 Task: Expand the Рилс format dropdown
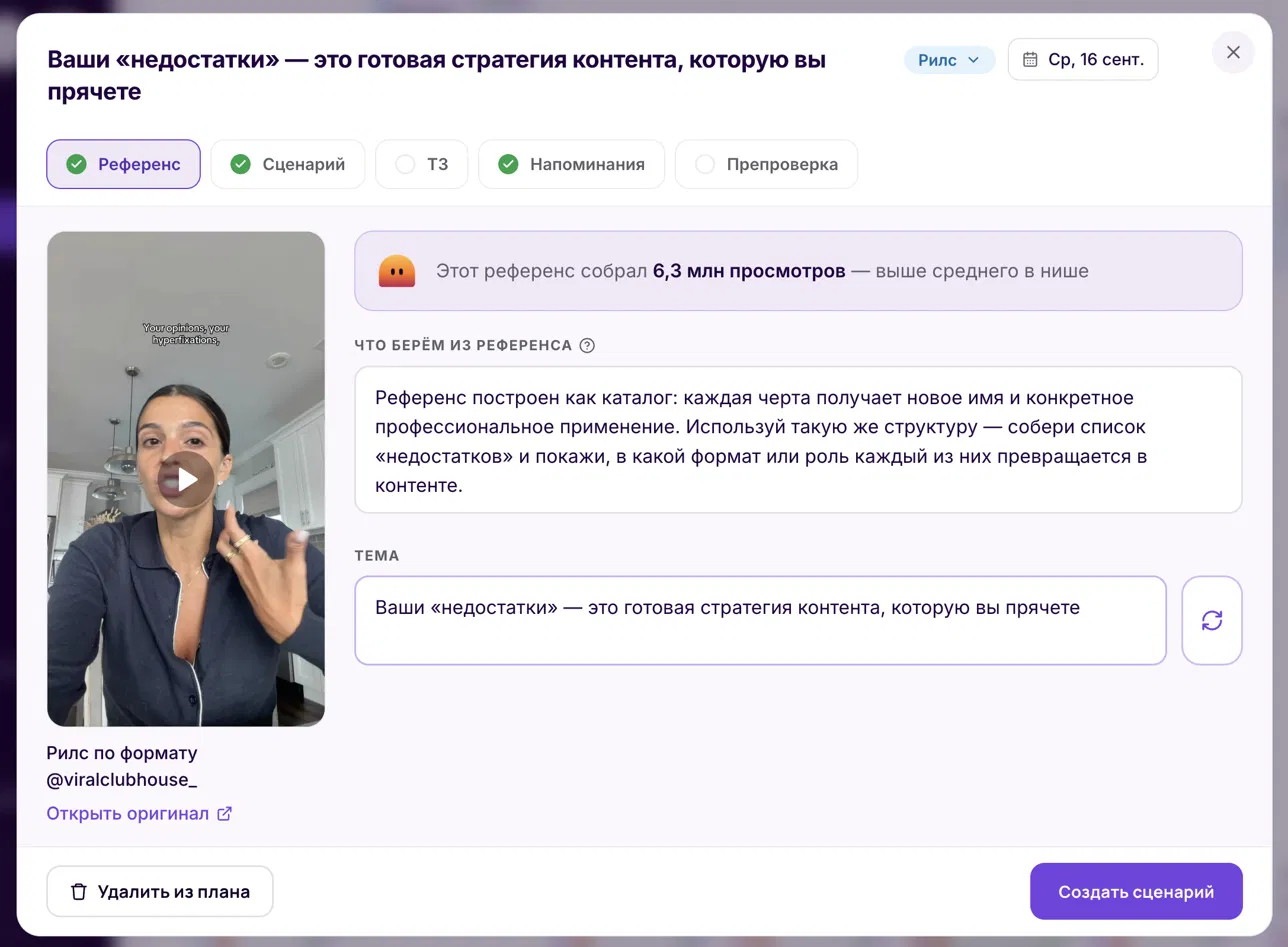coord(949,60)
